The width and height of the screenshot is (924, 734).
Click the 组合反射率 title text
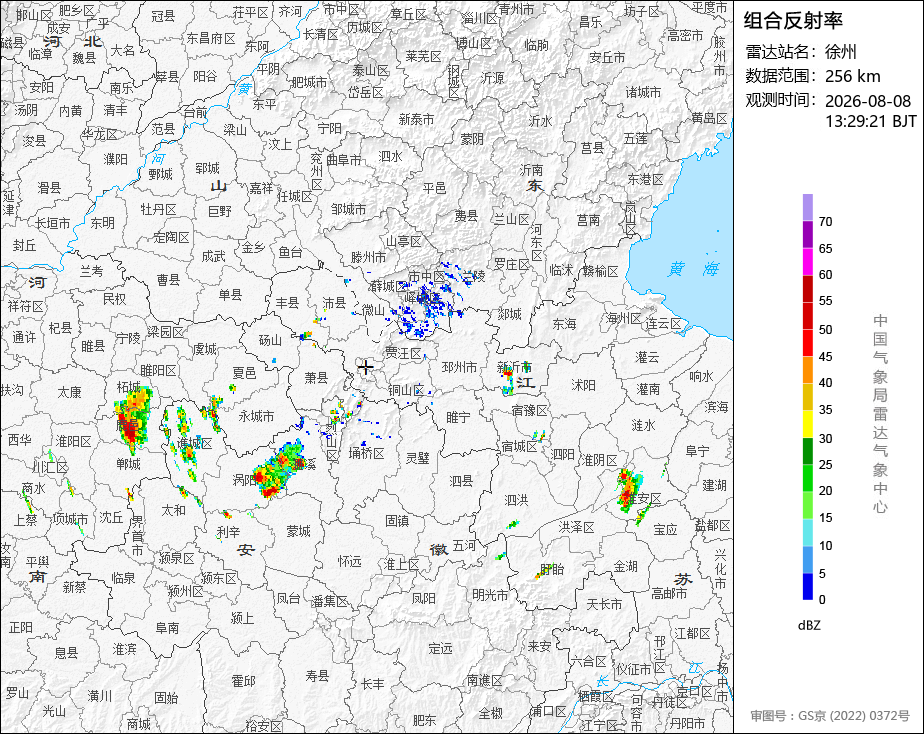click(x=793, y=21)
